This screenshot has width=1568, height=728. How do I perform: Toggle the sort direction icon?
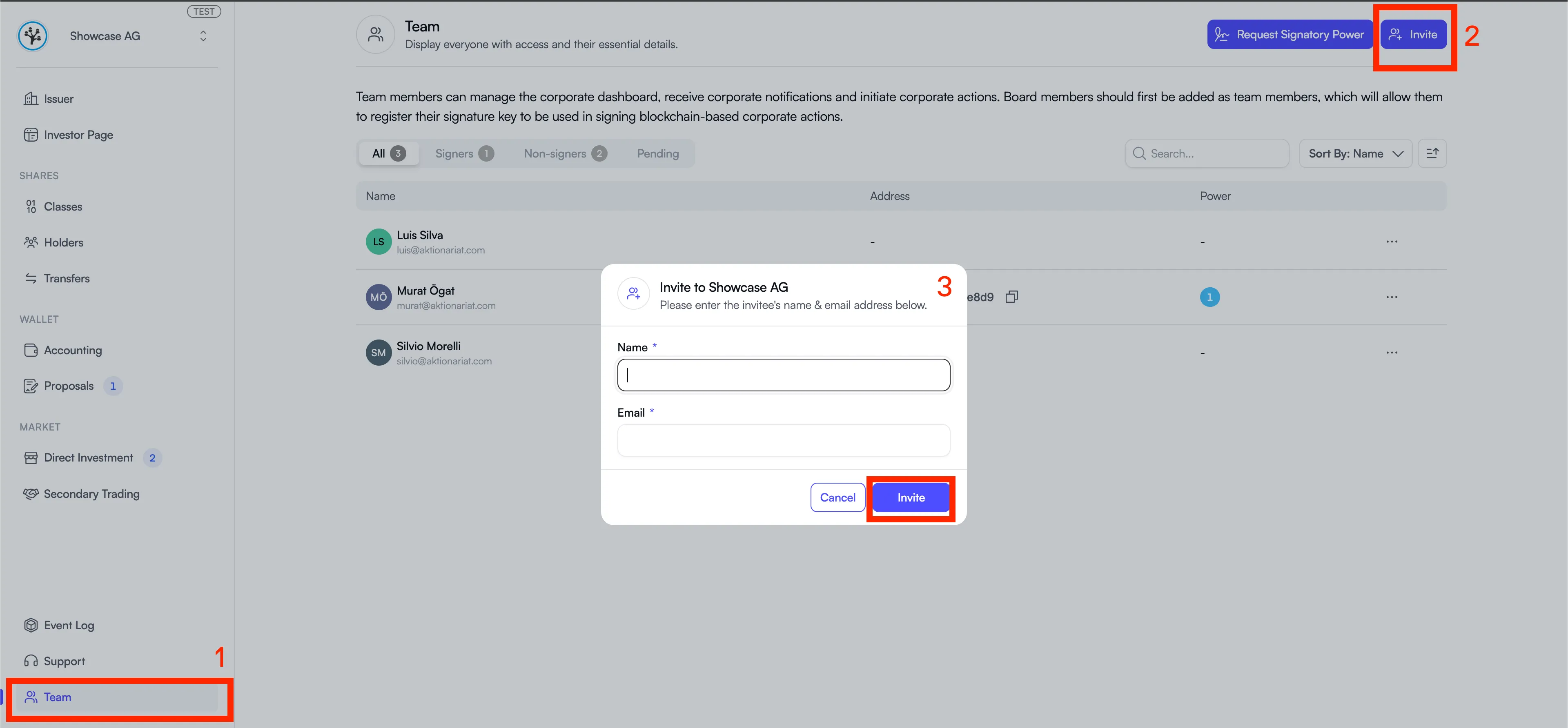click(1433, 153)
